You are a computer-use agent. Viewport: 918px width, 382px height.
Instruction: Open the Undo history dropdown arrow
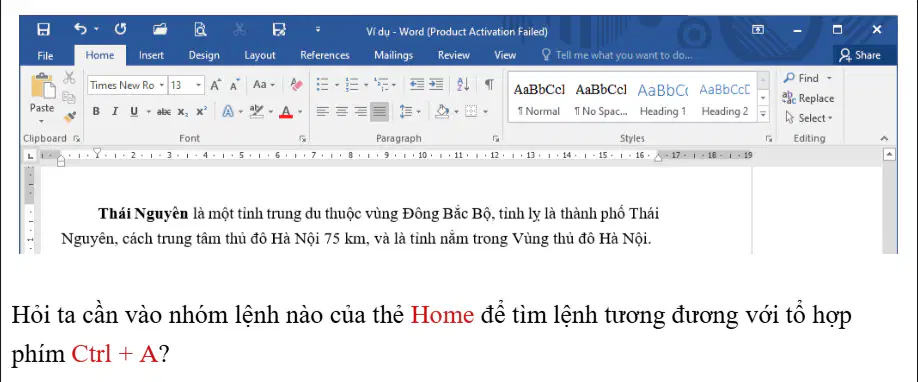click(96, 29)
